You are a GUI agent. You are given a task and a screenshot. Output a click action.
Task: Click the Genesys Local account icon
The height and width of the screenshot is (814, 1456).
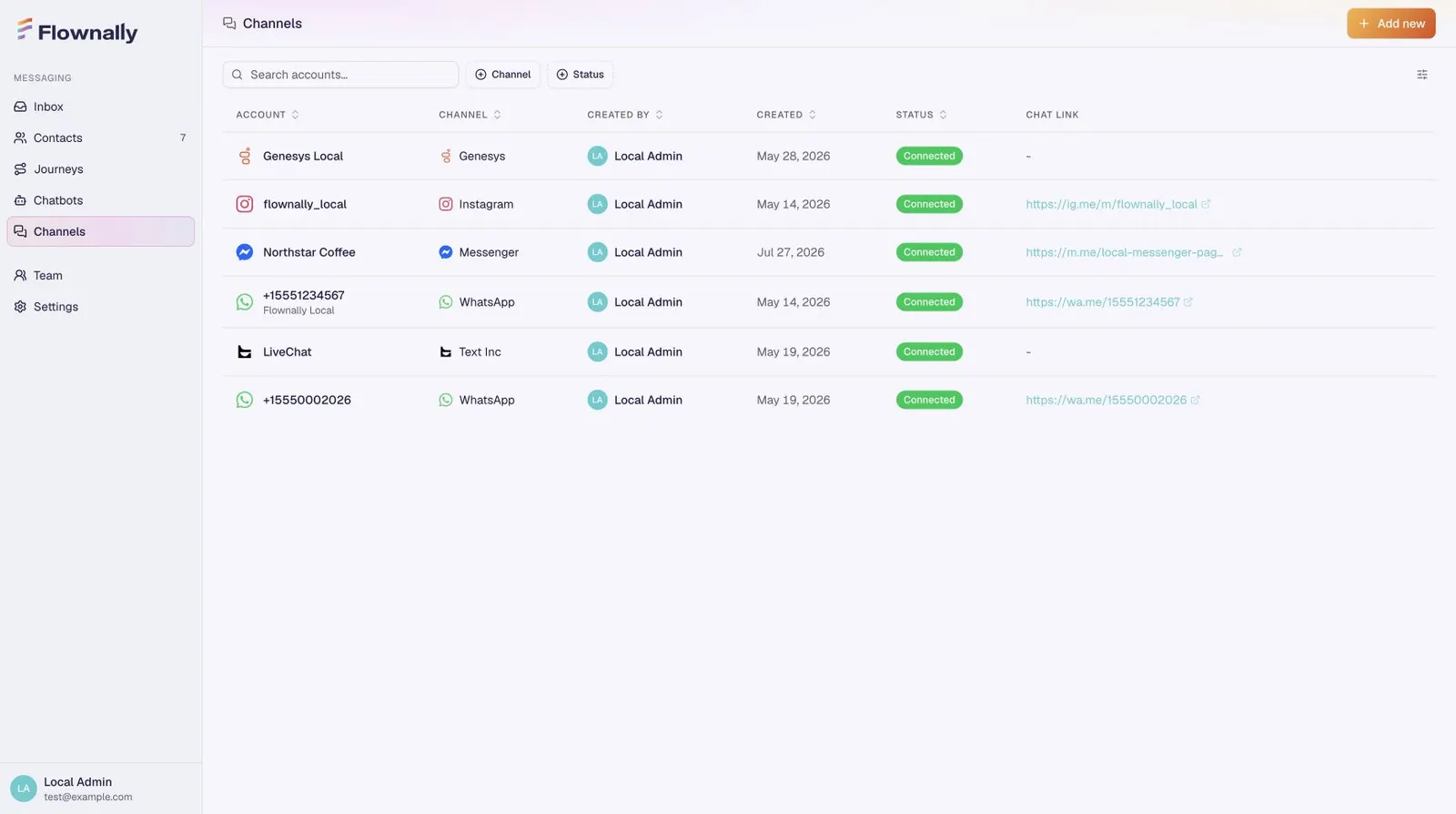point(245,156)
